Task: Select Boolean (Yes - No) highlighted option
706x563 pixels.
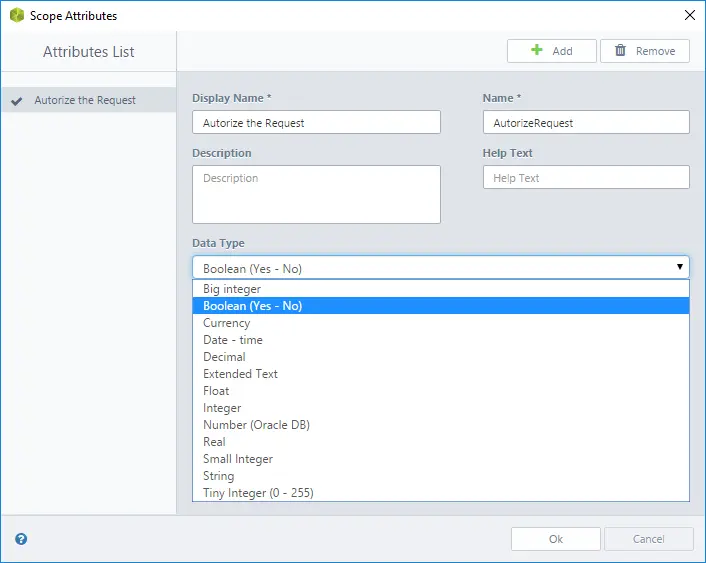Action: point(441,306)
